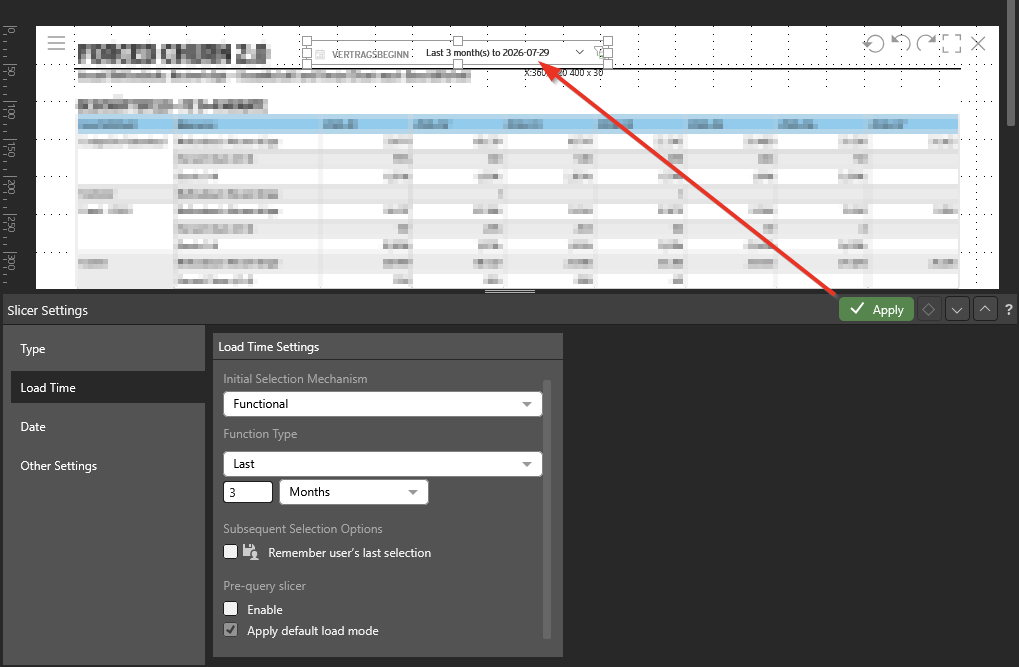The width and height of the screenshot is (1019, 667).
Task: Open help via question mark icon
Action: (x=1009, y=310)
